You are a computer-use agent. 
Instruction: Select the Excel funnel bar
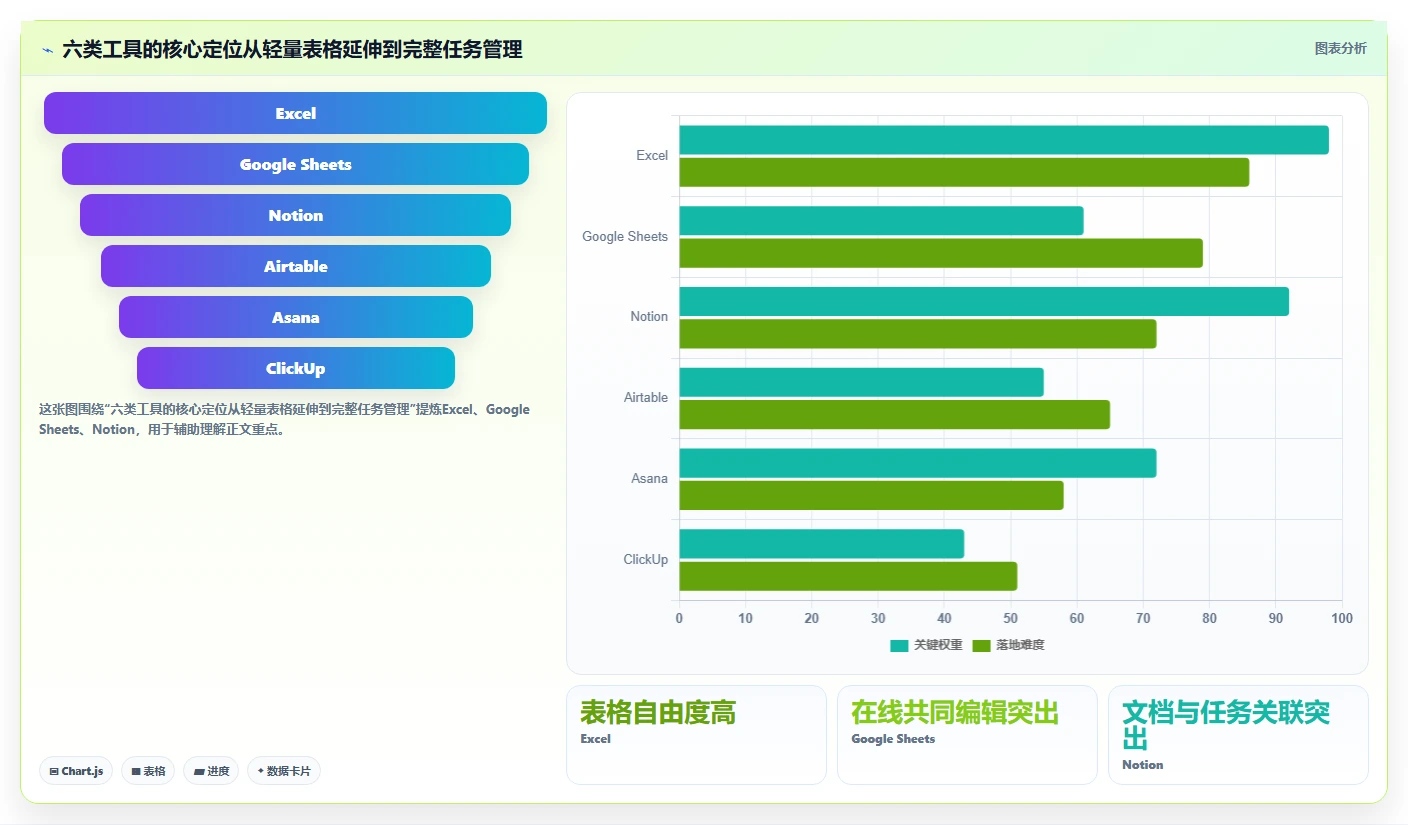coord(295,113)
